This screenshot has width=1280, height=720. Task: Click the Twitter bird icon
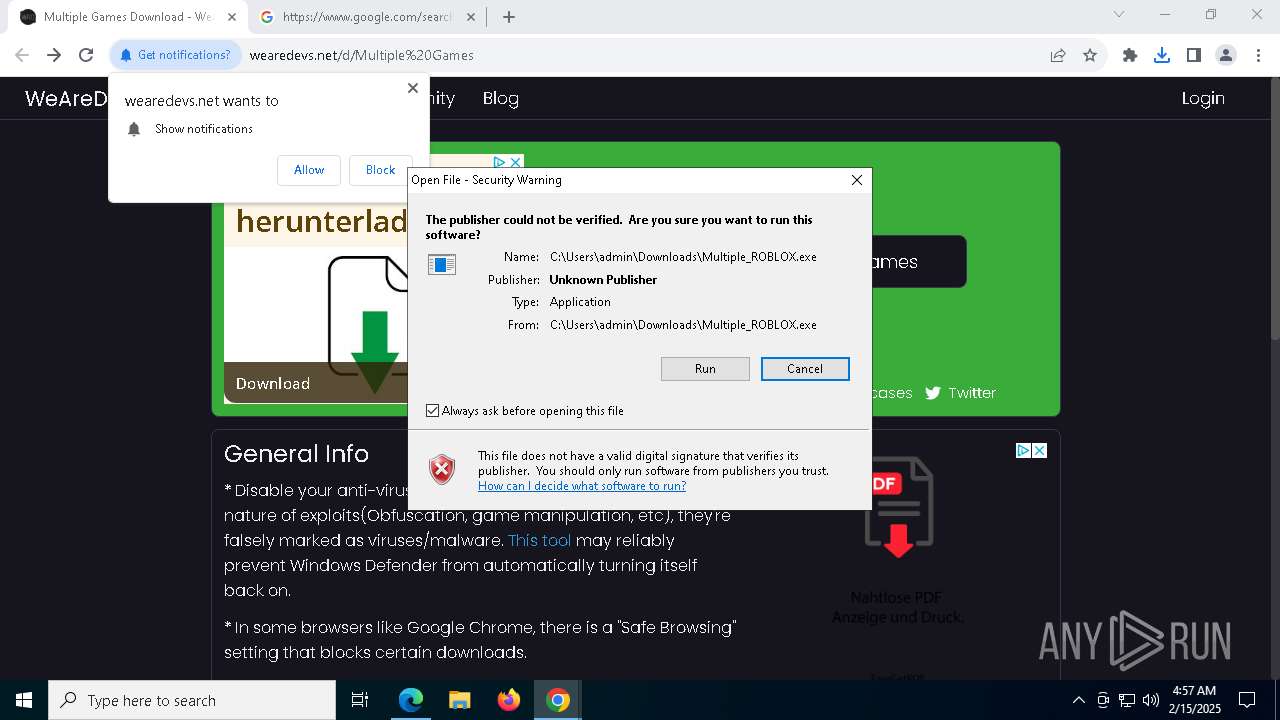point(933,393)
